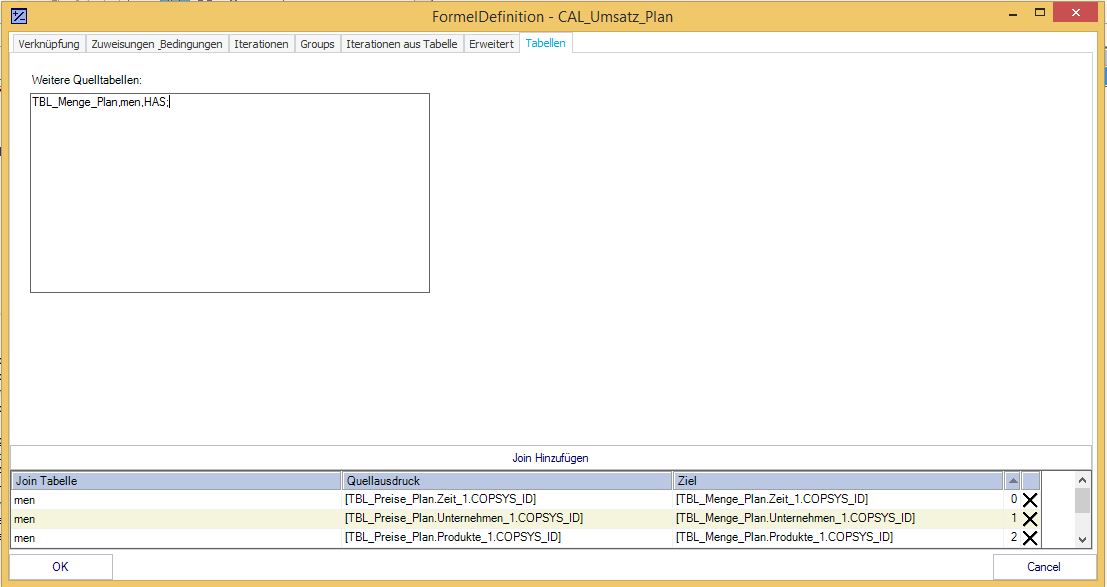This screenshot has width=1107, height=587.
Task: Click the FormelDefinition app icon in title bar
Action: pyautogui.click(x=19, y=16)
